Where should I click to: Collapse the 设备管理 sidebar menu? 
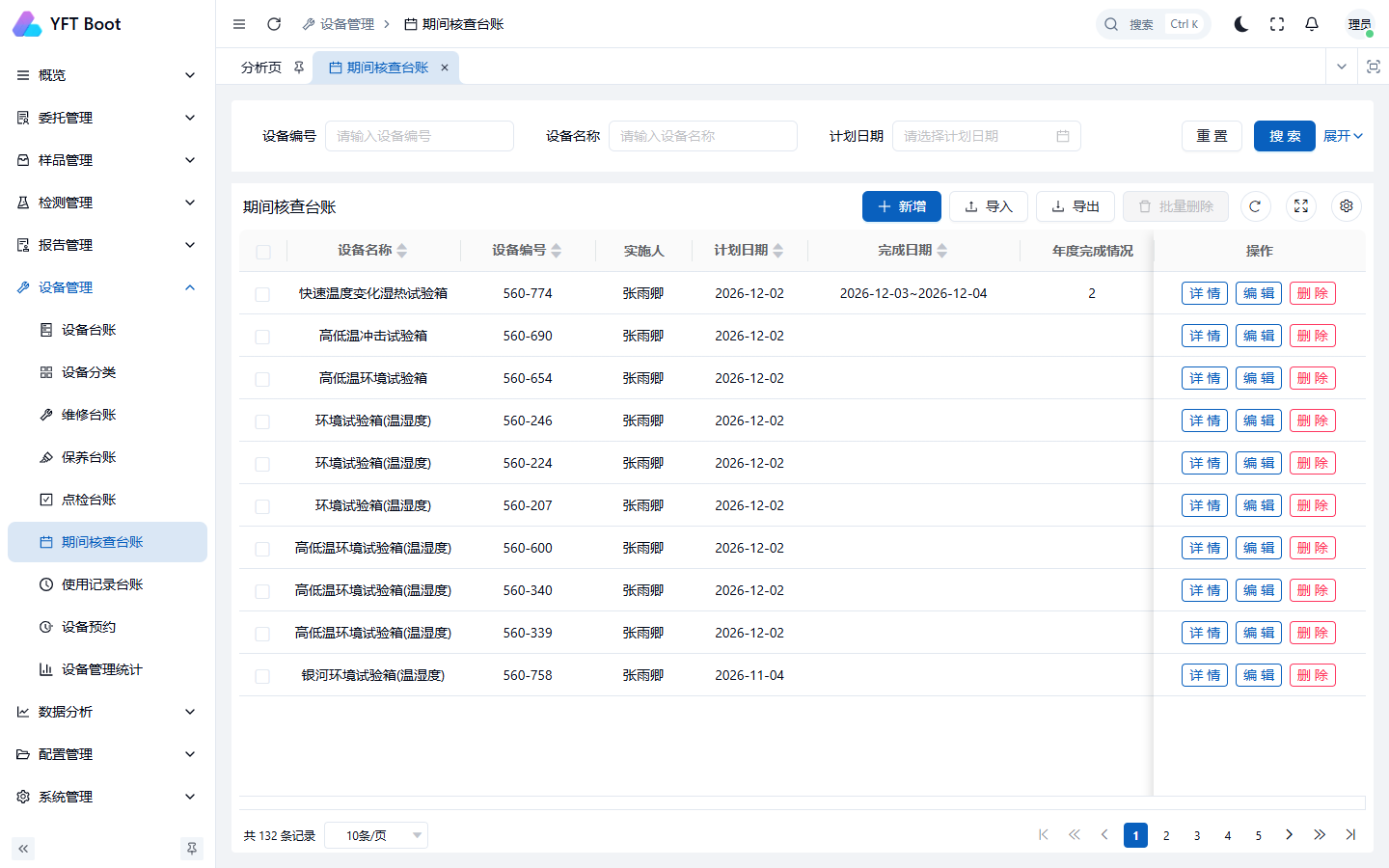click(x=107, y=287)
